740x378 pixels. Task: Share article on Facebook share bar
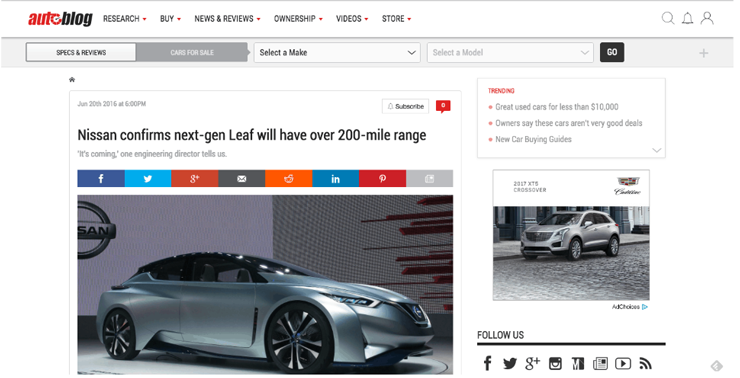pyautogui.click(x=101, y=179)
